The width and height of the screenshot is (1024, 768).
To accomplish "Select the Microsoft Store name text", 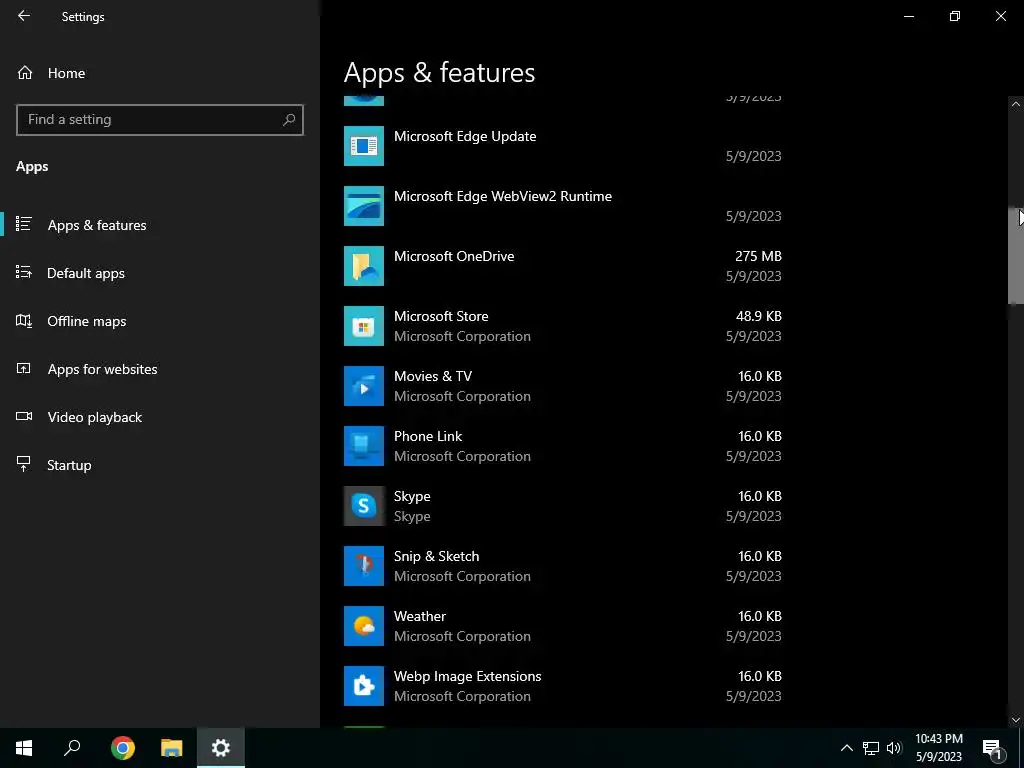I will (x=441, y=316).
